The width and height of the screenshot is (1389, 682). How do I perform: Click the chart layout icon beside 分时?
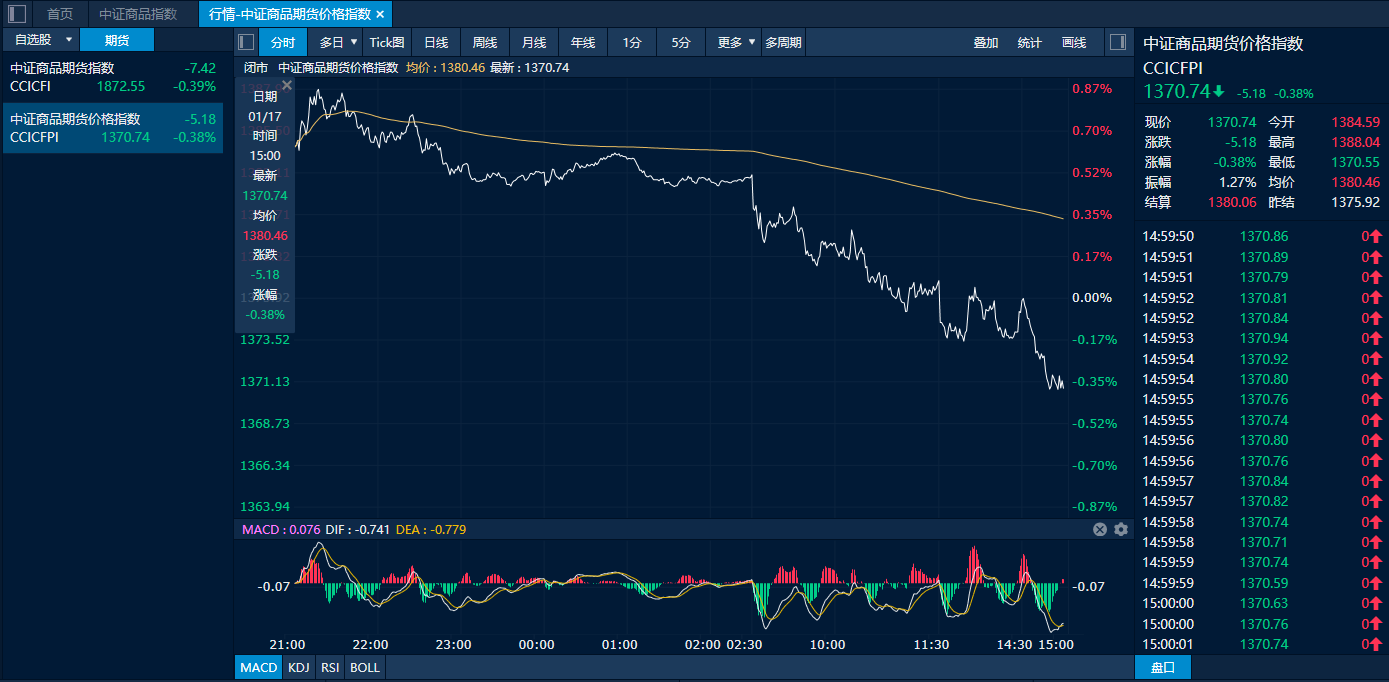247,42
